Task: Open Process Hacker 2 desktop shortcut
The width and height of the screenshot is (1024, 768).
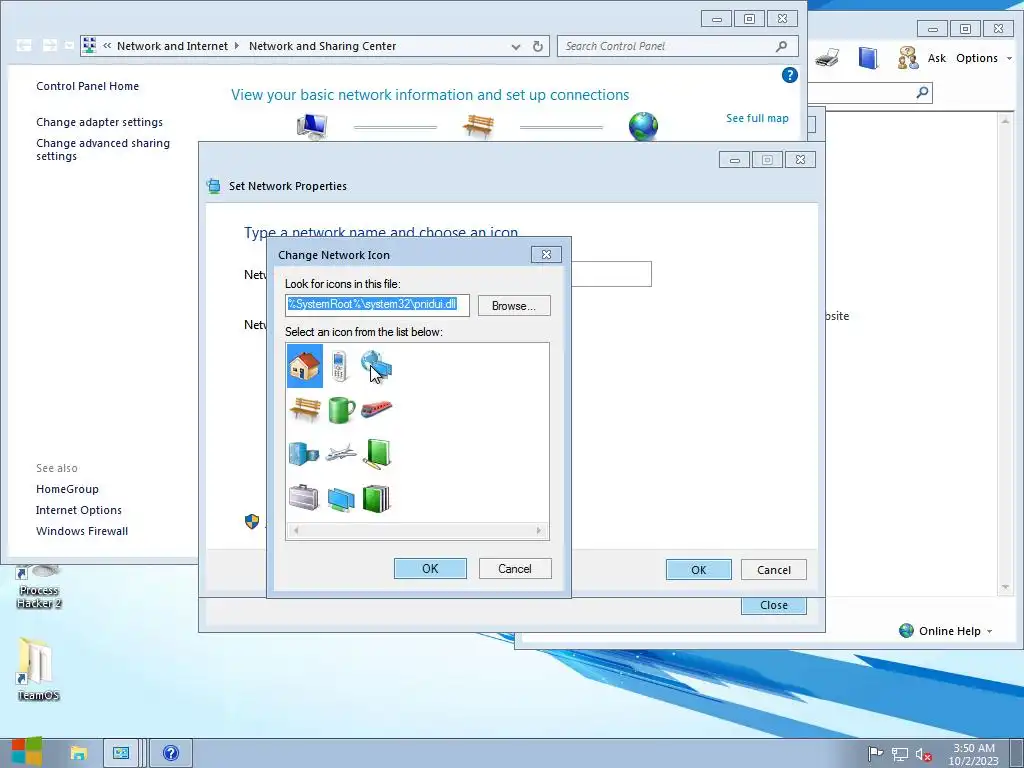Action: pos(39,586)
